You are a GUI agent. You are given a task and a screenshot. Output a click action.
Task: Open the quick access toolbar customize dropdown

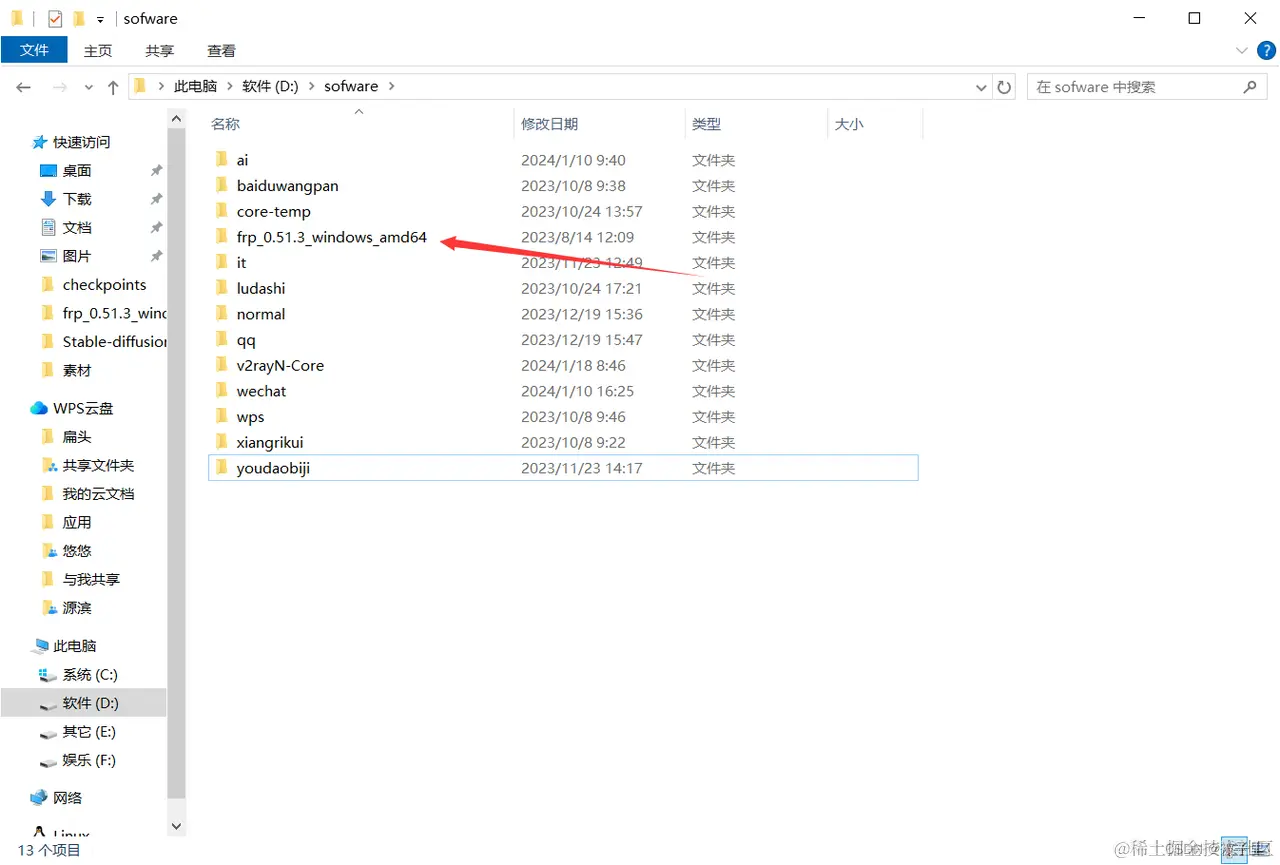click(100, 19)
